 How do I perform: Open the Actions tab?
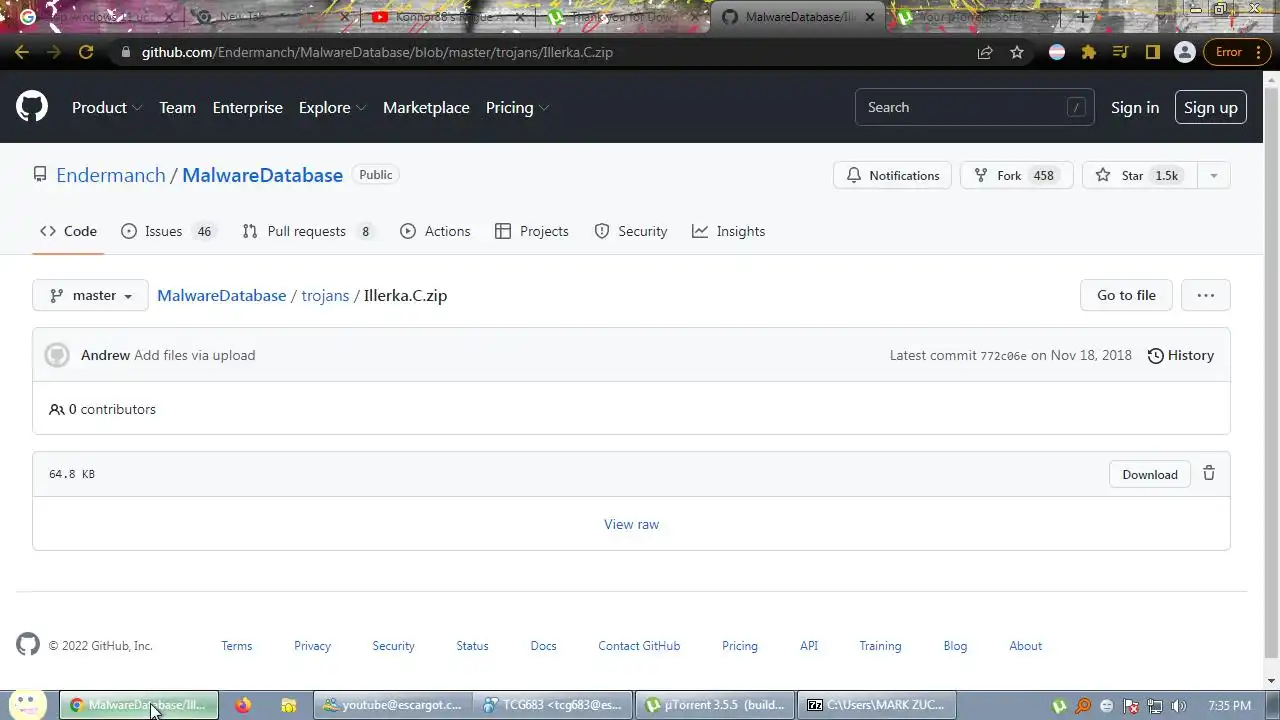coord(435,231)
